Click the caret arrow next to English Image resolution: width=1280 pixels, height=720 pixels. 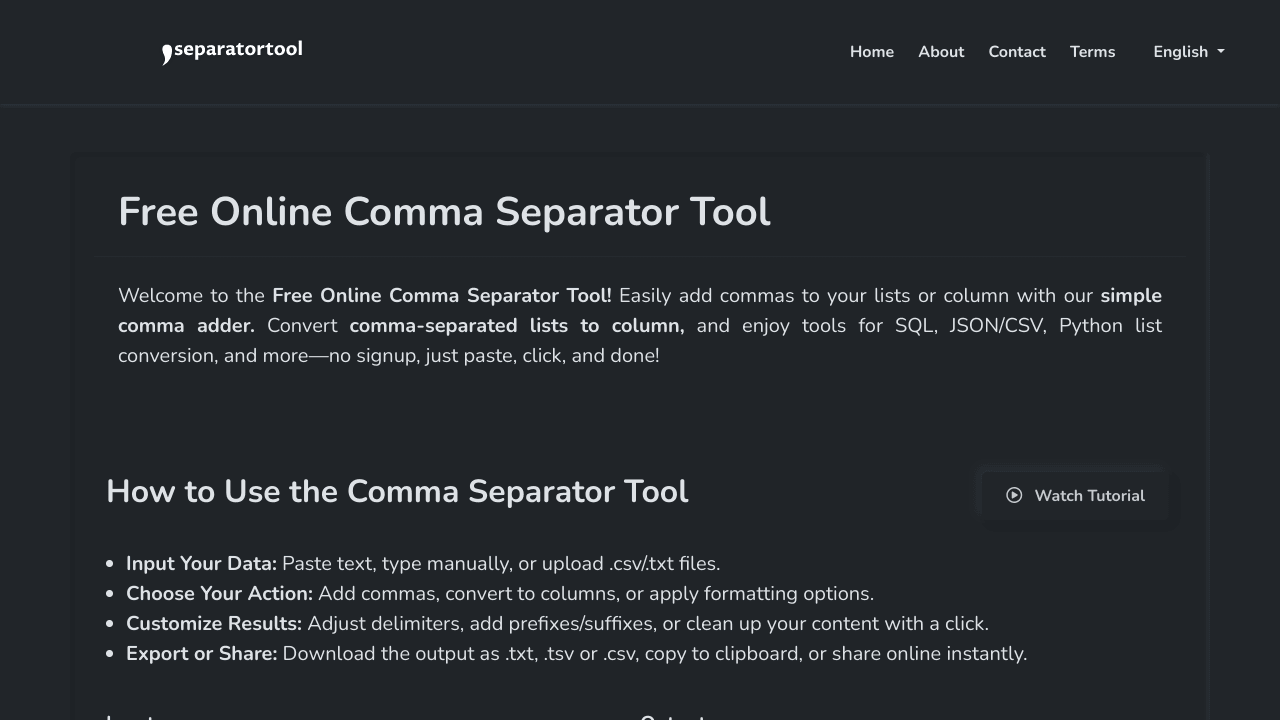tap(1221, 52)
